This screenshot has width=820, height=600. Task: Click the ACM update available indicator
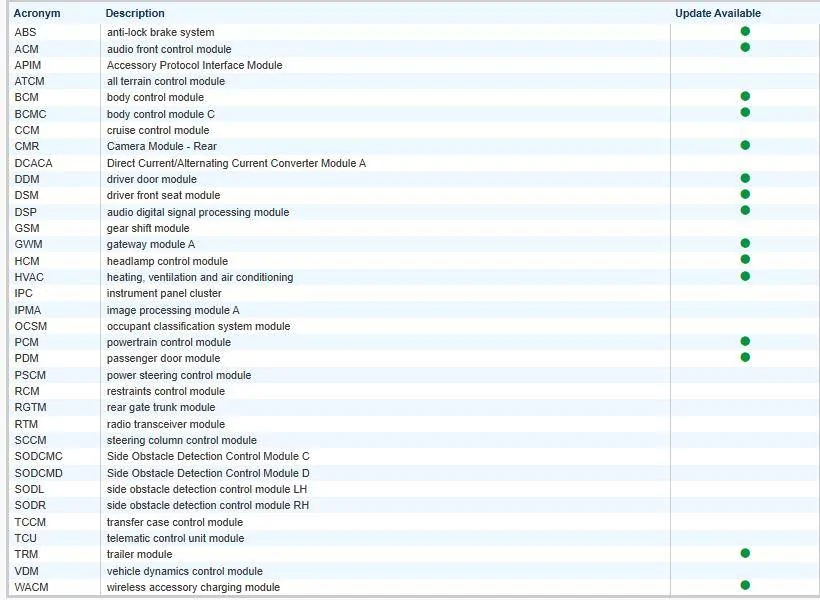[x=745, y=47]
